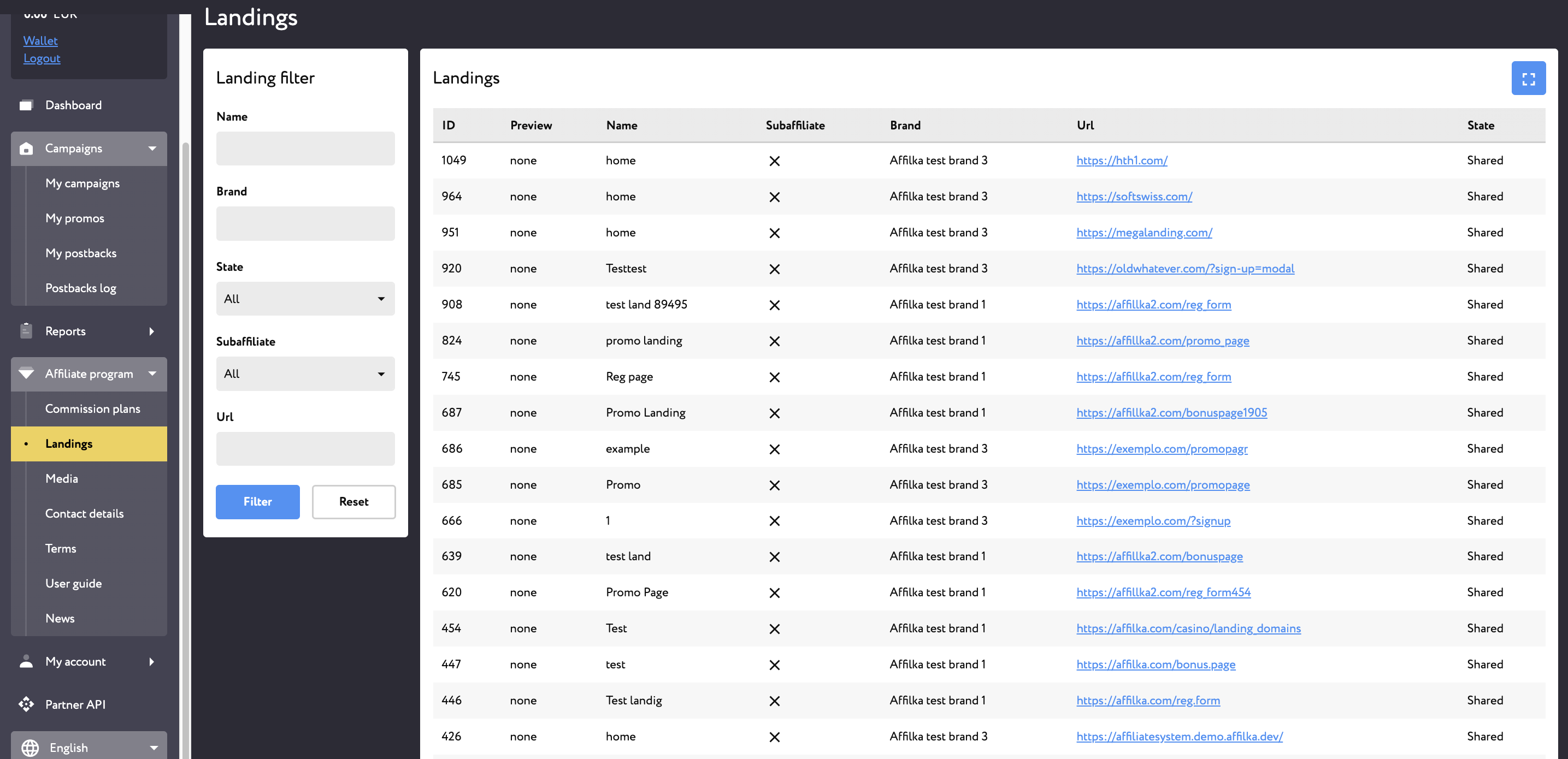Click the Subaffiliate X mark for landing 1049
The image size is (1568, 759).
point(774,161)
